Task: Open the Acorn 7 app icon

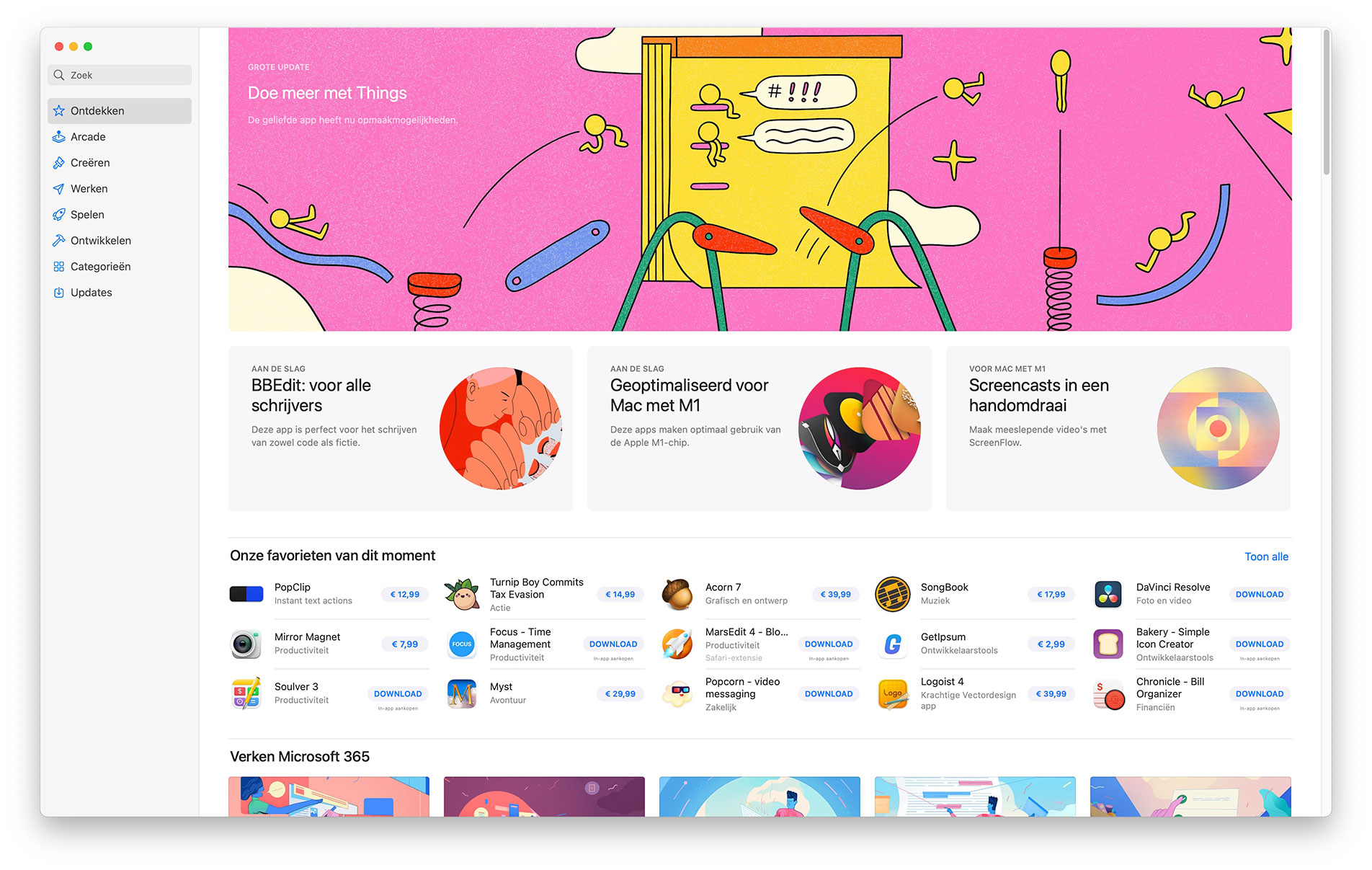Action: pos(677,595)
